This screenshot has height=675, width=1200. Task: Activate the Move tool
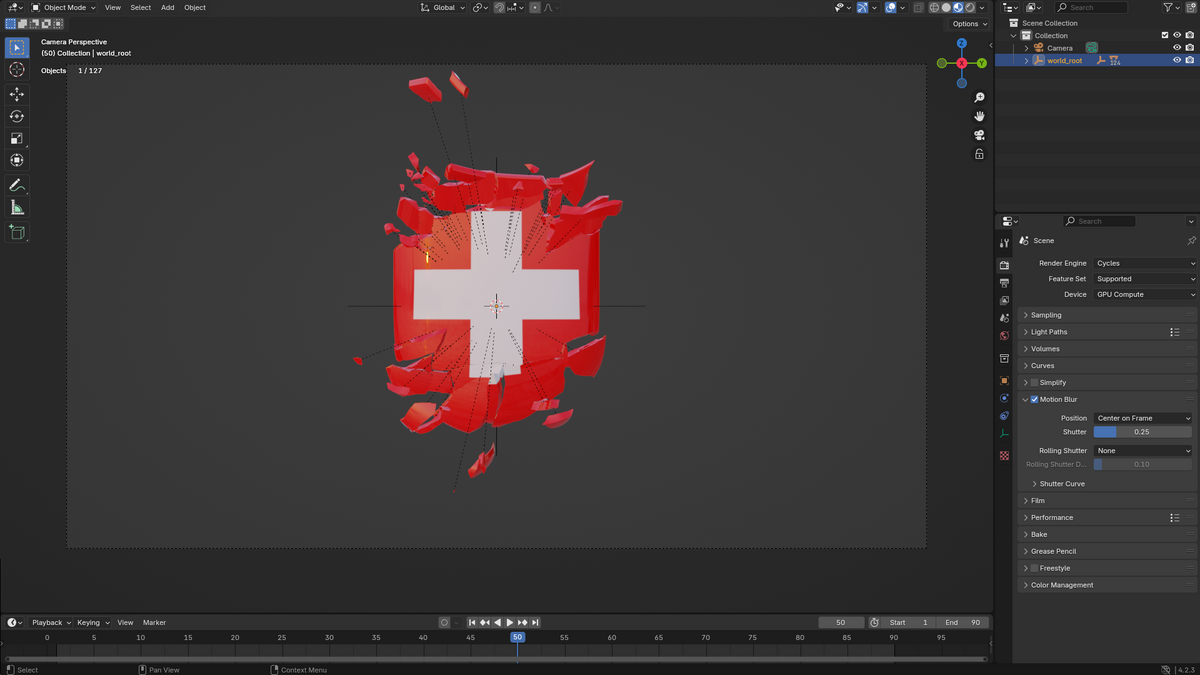(x=17, y=94)
